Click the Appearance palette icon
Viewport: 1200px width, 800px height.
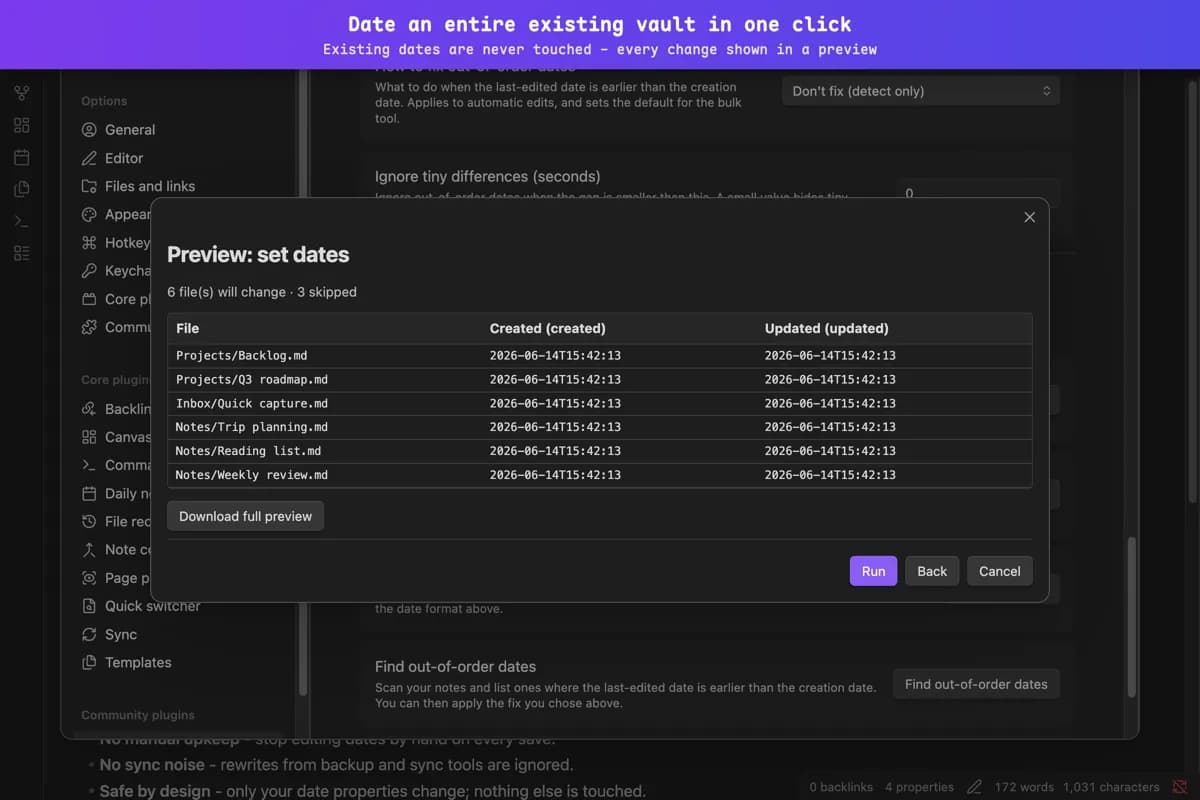[x=89, y=214]
